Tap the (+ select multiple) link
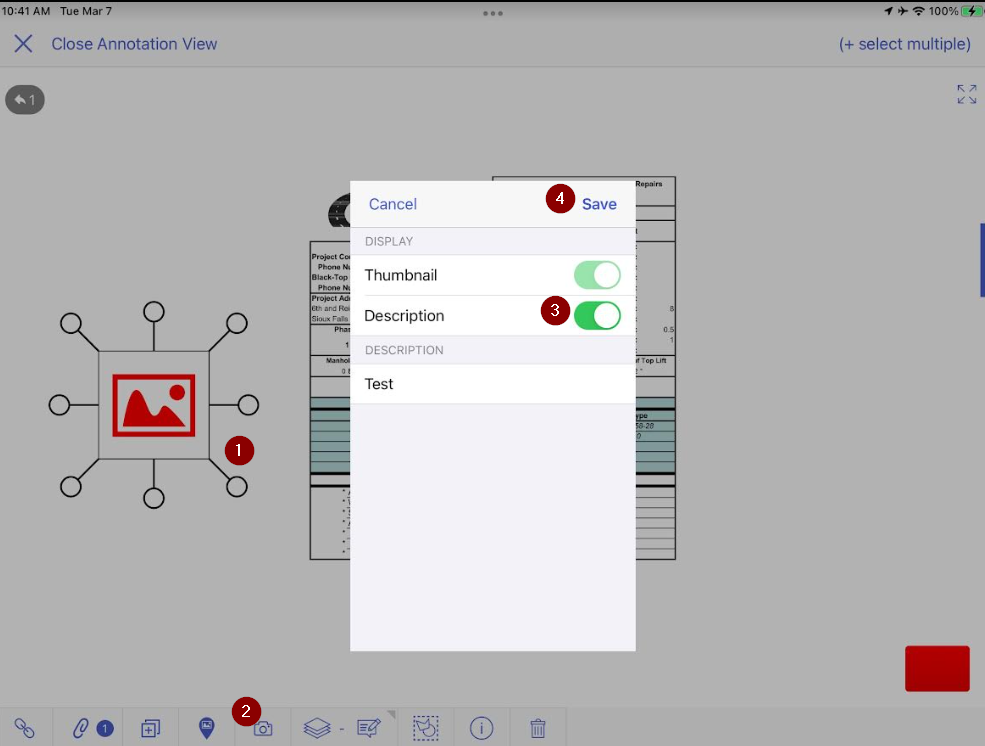 905,44
